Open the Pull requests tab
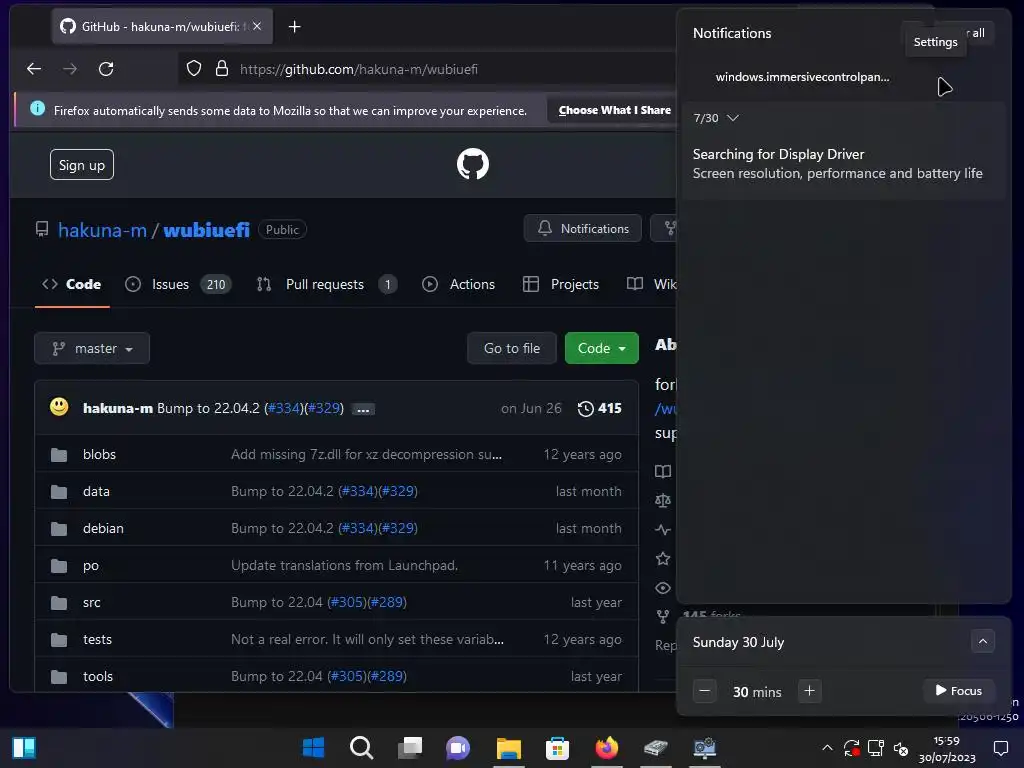Screen dimensions: 1024x768 click(326, 284)
